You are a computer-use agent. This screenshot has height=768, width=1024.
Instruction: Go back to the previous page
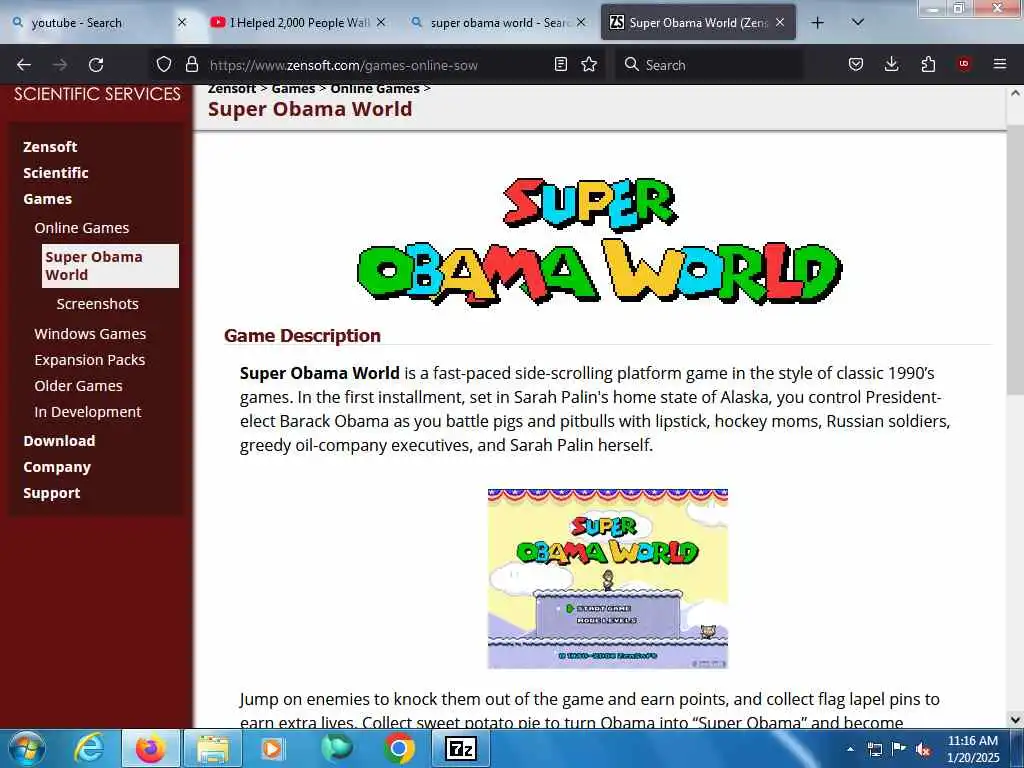(24, 65)
